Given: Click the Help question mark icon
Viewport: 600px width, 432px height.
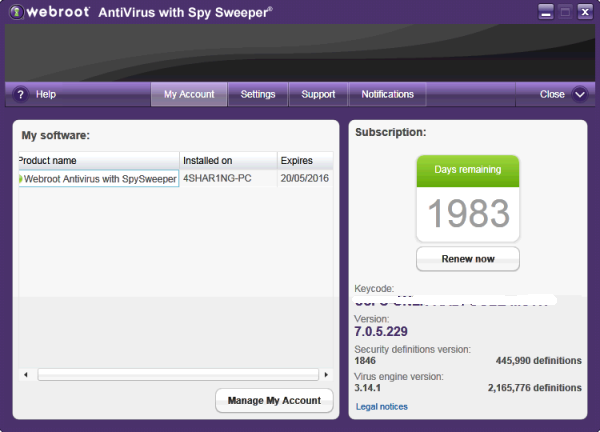Looking at the screenshot, I should tap(20, 94).
